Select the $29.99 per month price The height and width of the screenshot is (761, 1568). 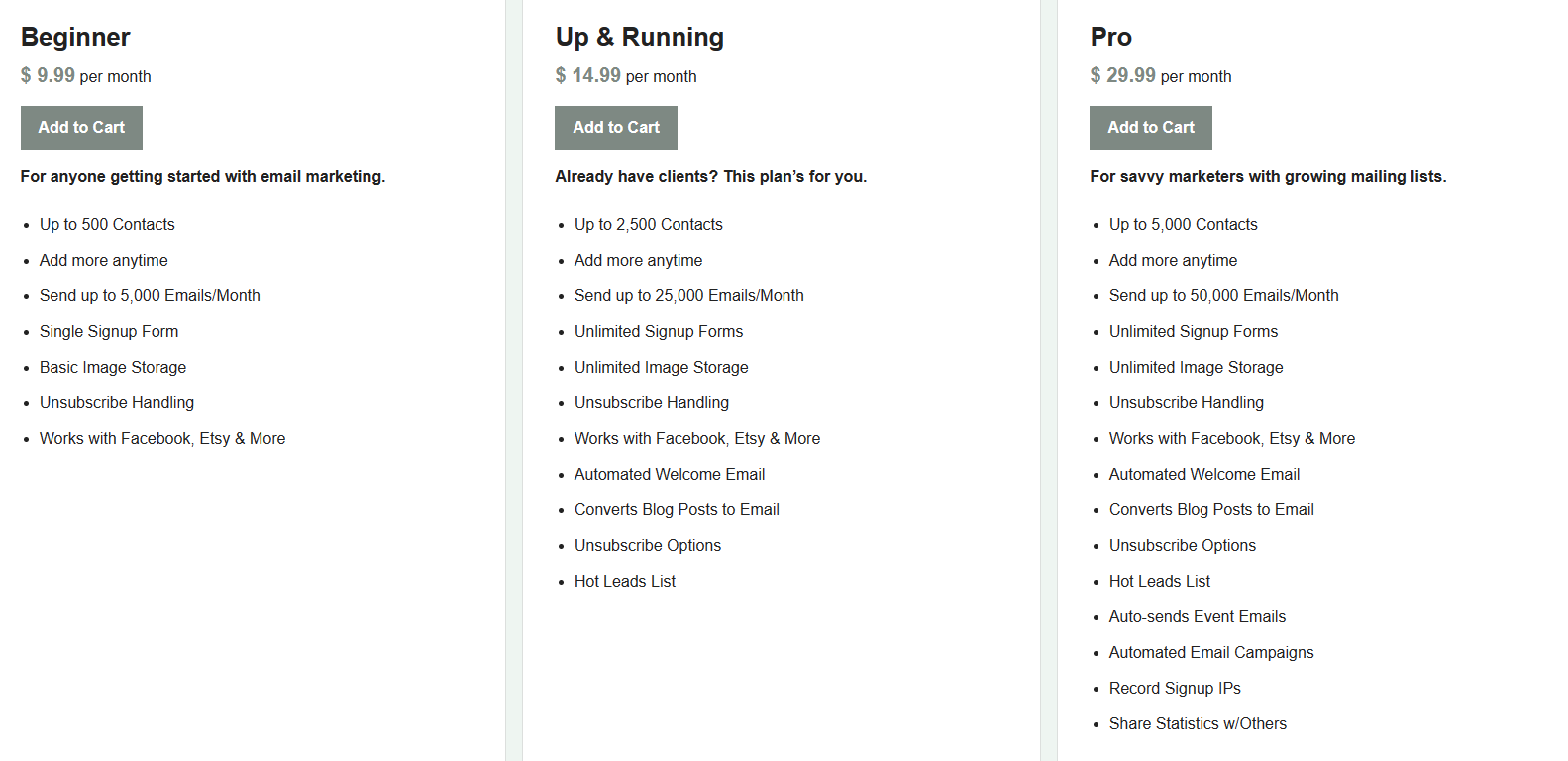click(1160, 76)
